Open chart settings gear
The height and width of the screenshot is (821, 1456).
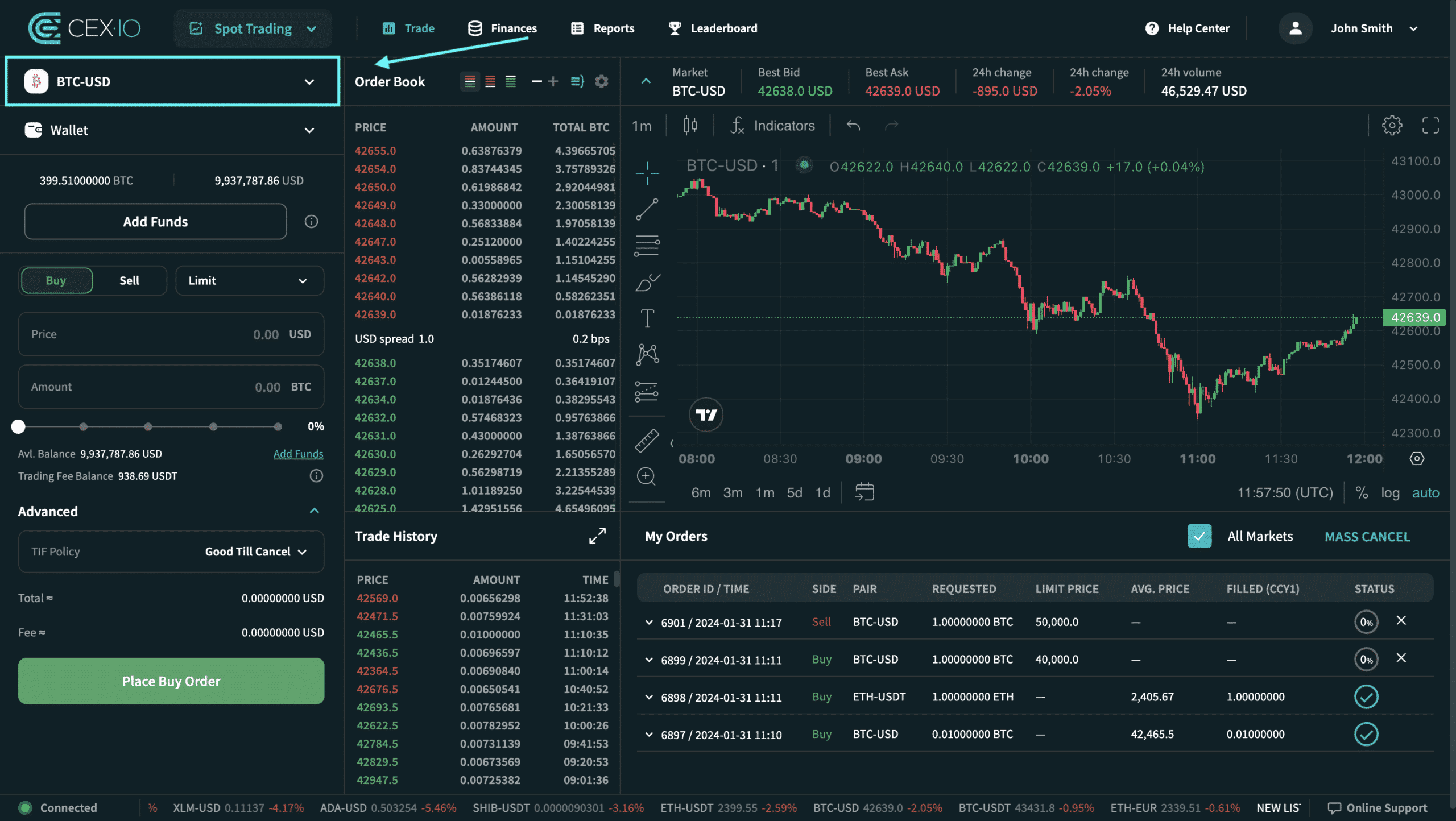(x=1392, y=126)
